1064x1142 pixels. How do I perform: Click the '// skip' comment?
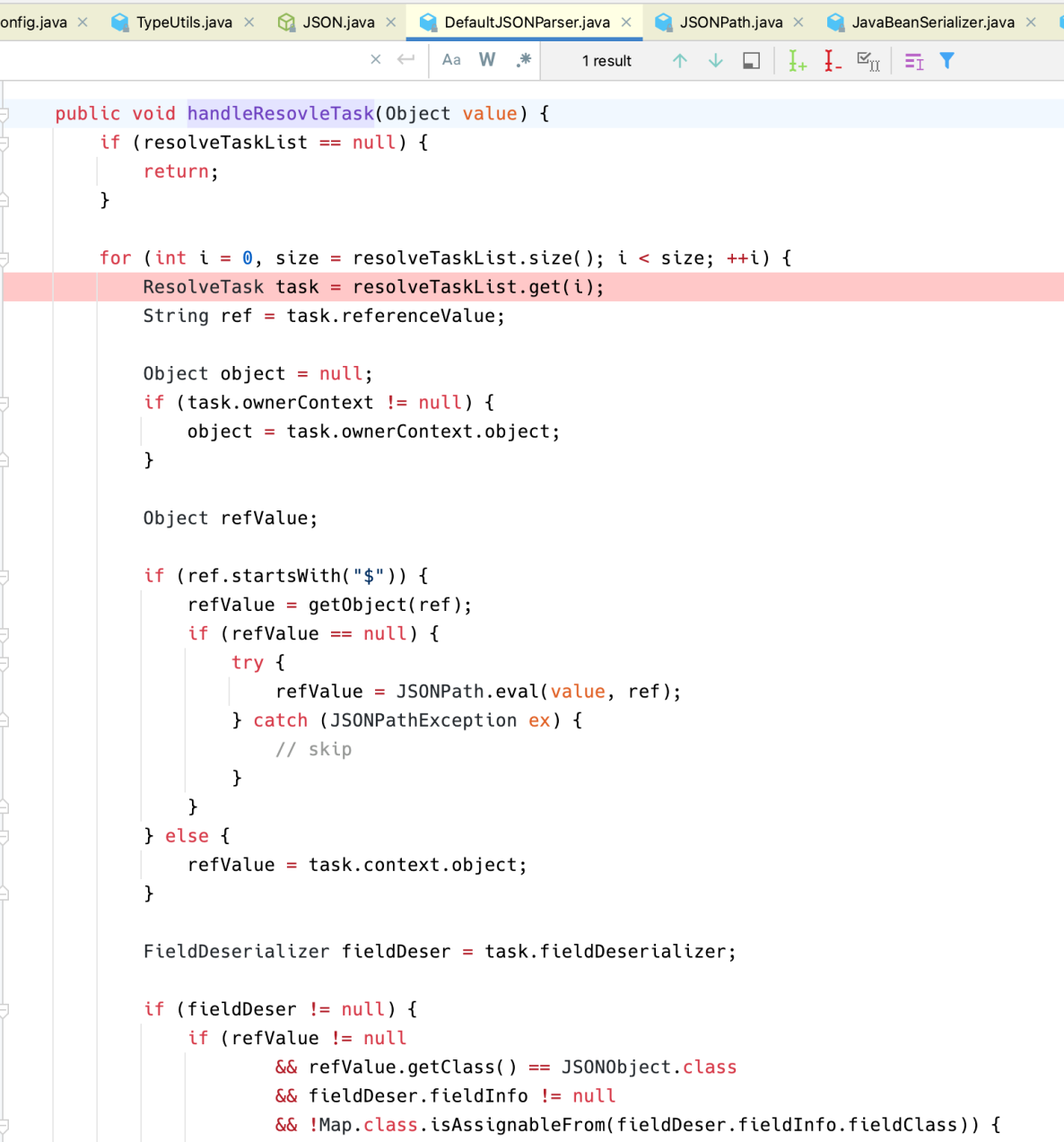tap(313, 749)
